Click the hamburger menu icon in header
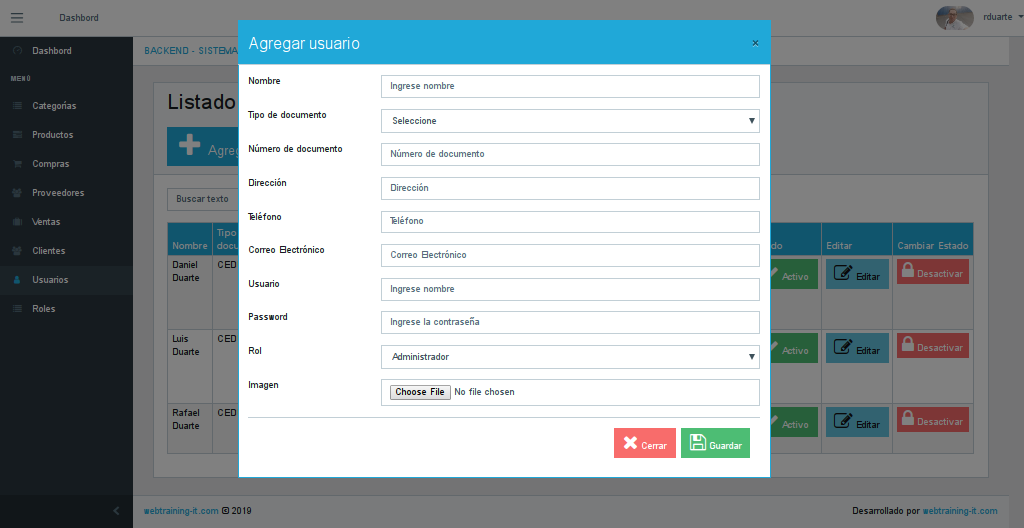The height and width of the screenshot is (528, 1024). pyautogui.click(x=17, y=18)
